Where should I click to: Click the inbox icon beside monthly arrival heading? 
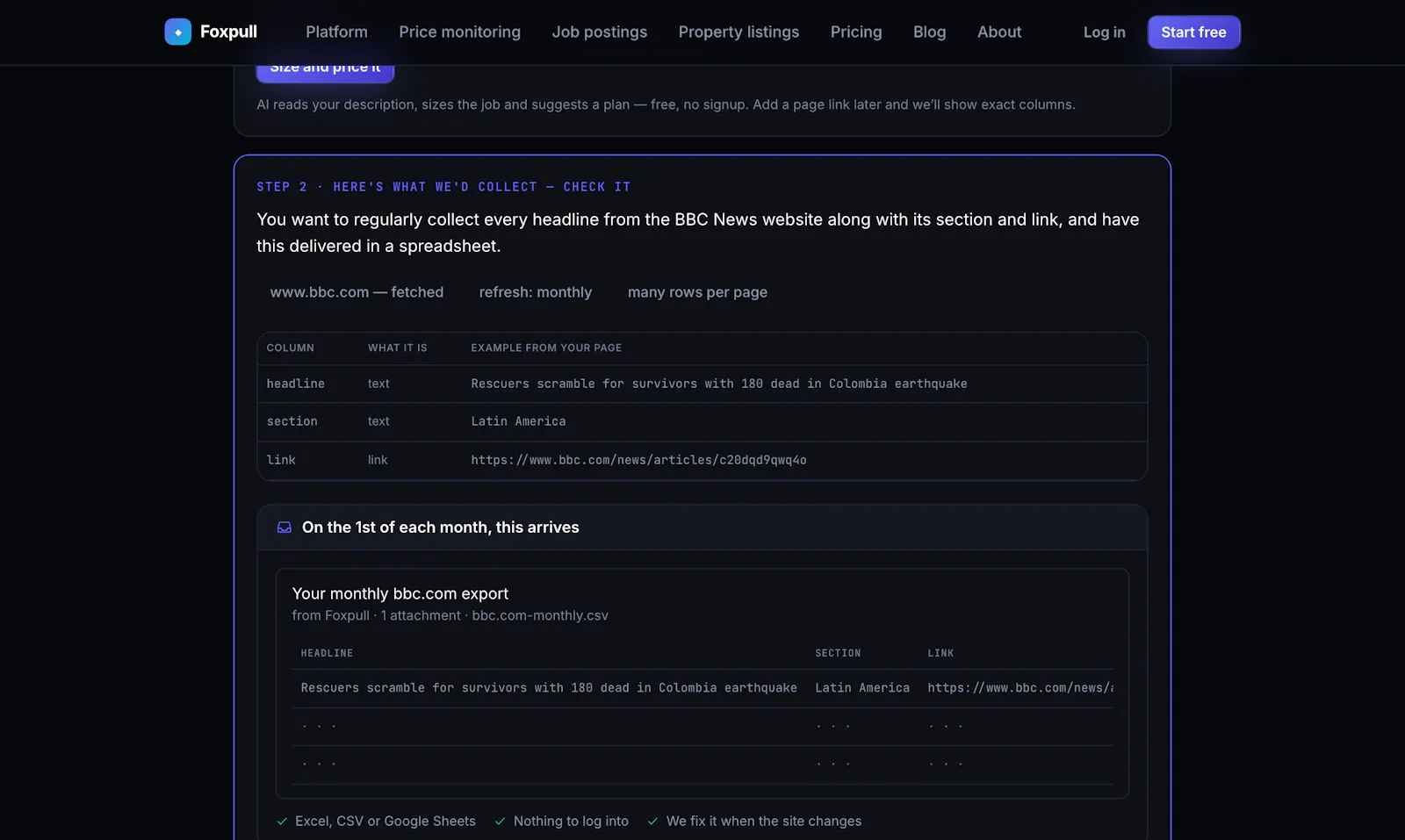[x=285, y=528]
